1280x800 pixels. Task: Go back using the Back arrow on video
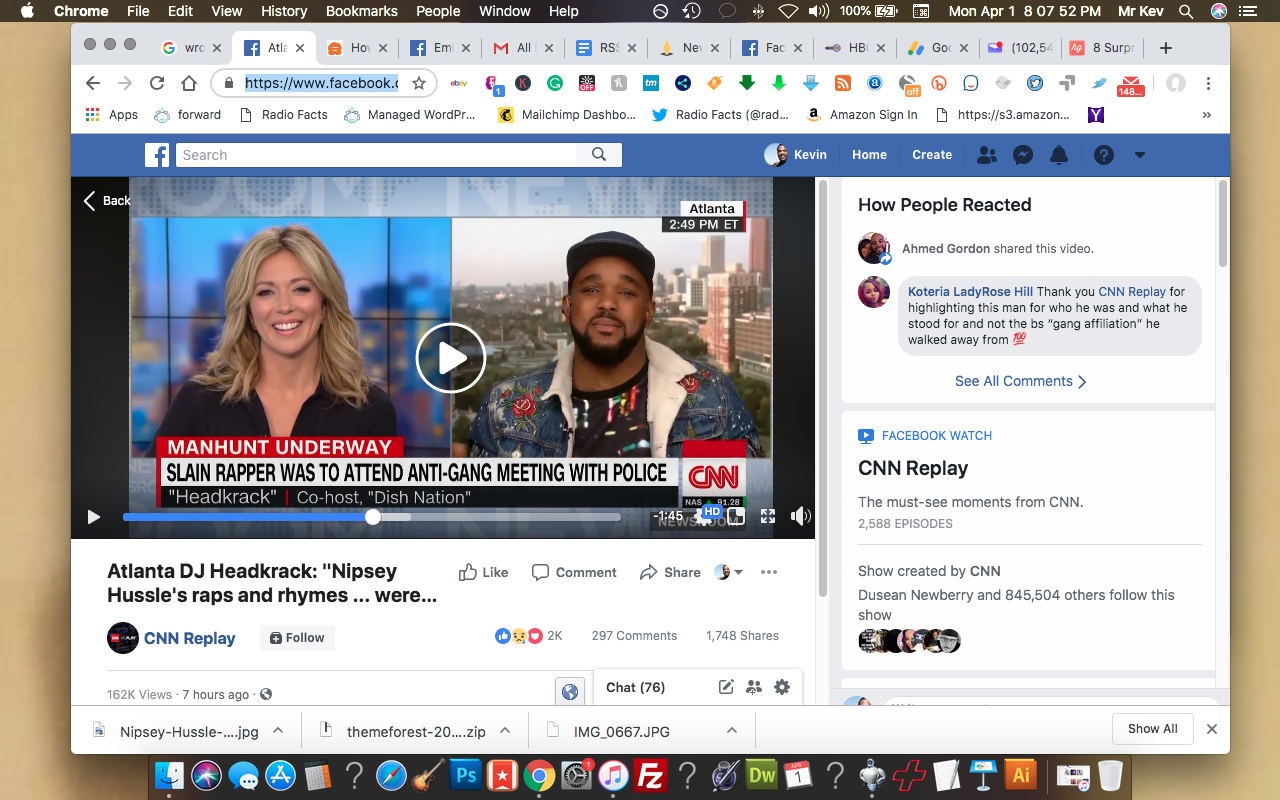pyautogui.click(x=106, y=200)
